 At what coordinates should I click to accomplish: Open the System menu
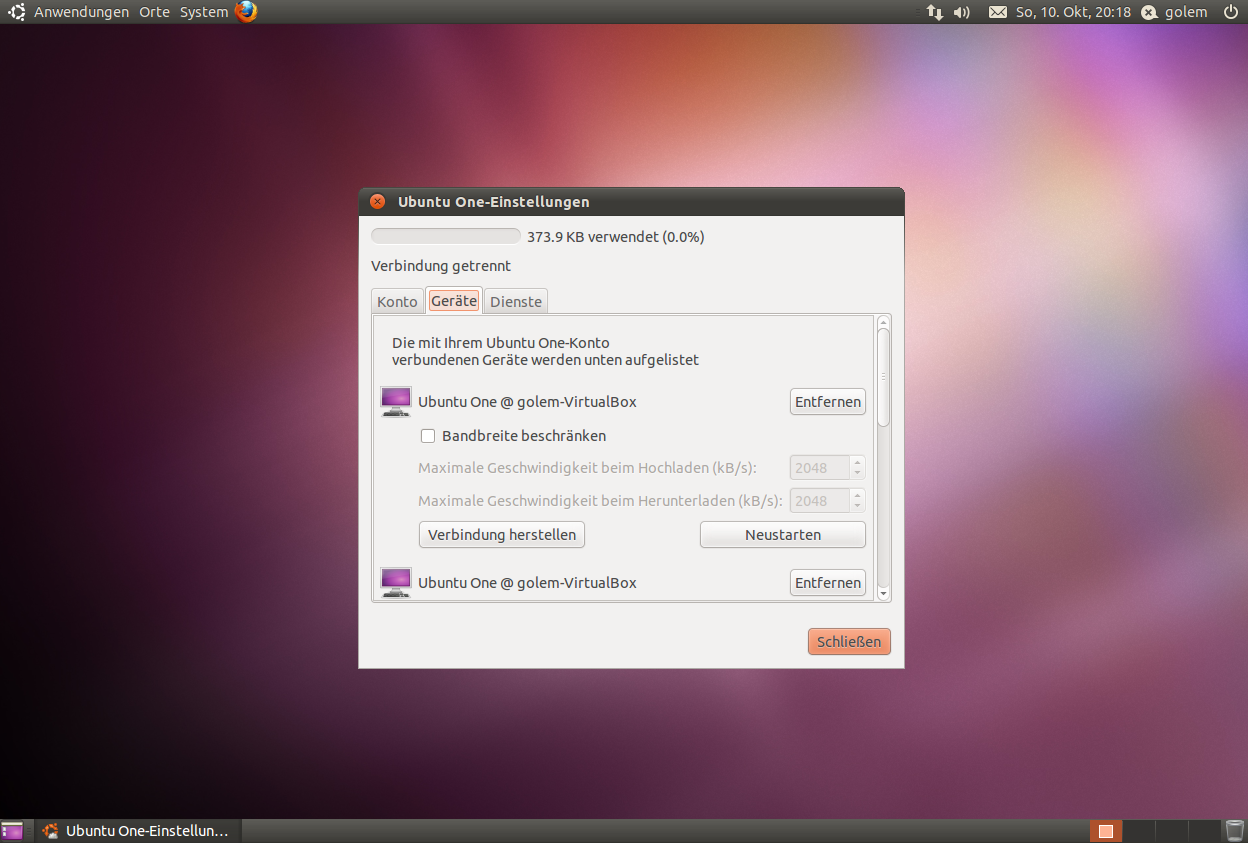click(x=204, y=12)
